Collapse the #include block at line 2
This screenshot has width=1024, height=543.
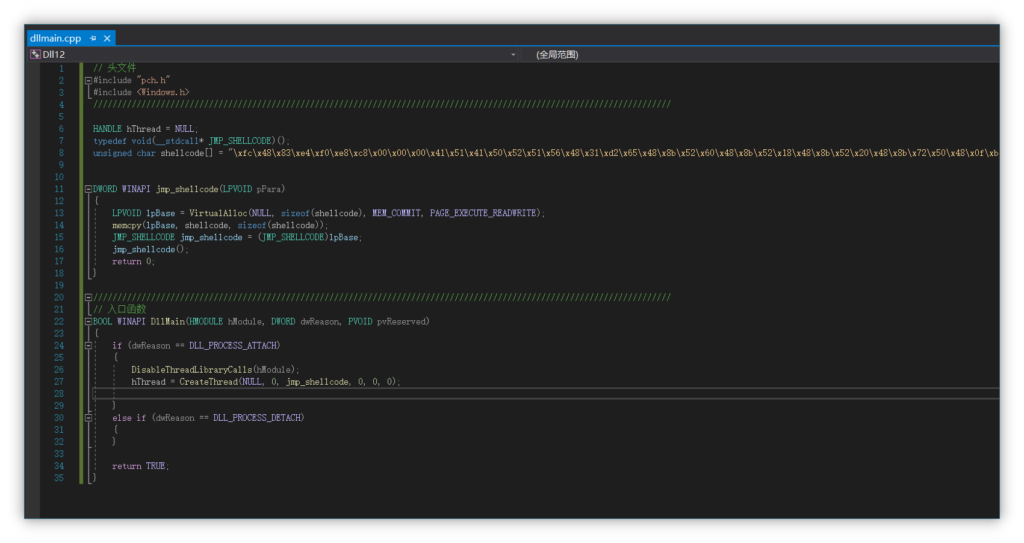point(88,80)
